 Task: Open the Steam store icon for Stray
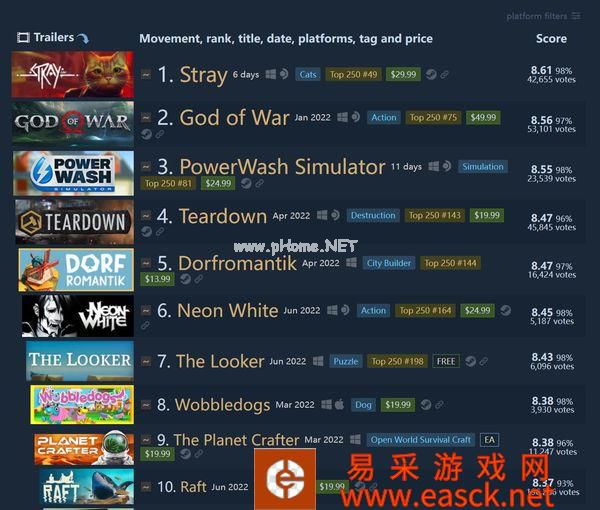coord(431,74)
